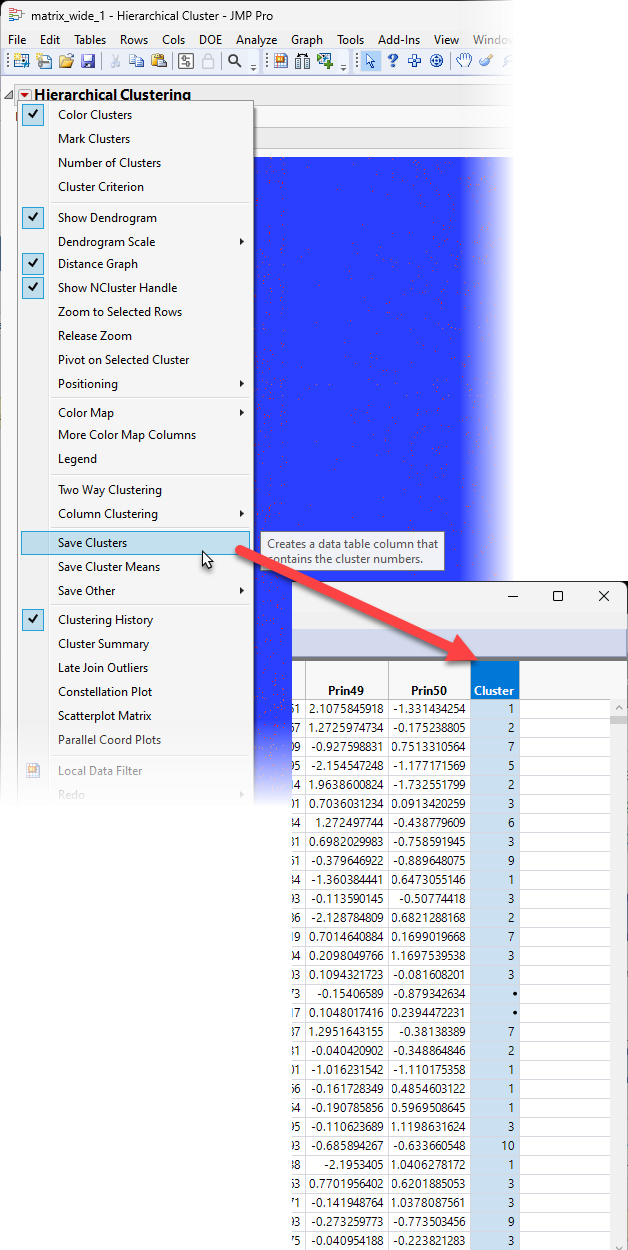Click the Graph Builder add toolbar icon

coord(325,61)
